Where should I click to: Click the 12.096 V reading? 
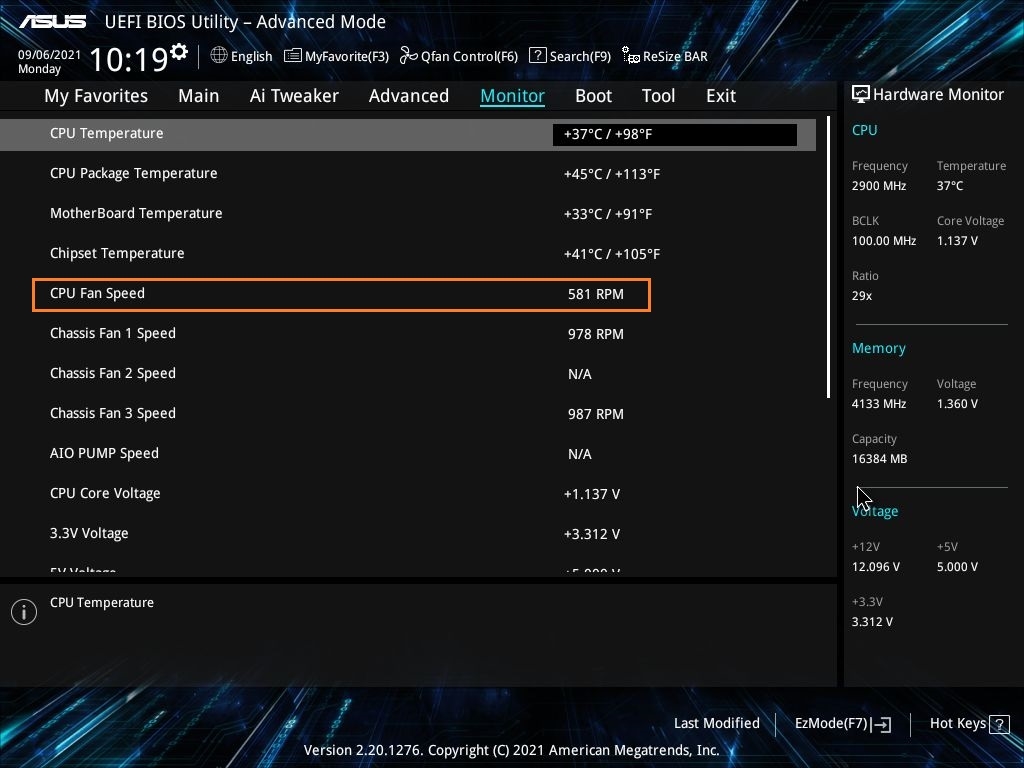(876, 567)
